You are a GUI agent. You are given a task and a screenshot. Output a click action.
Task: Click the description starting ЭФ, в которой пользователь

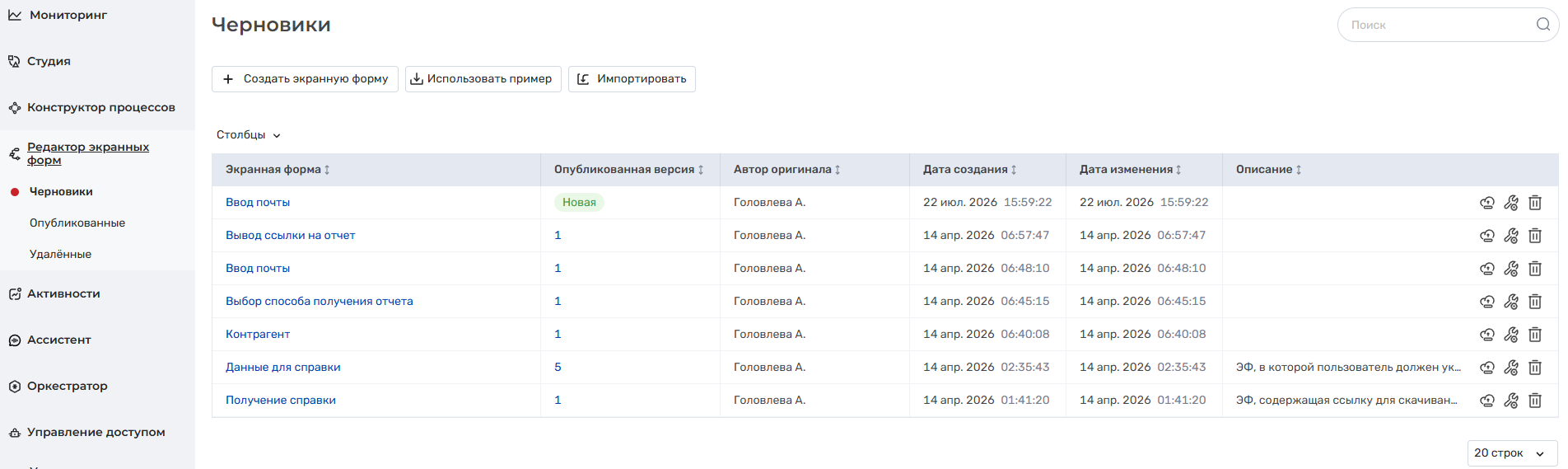(x=1348, y=368)
